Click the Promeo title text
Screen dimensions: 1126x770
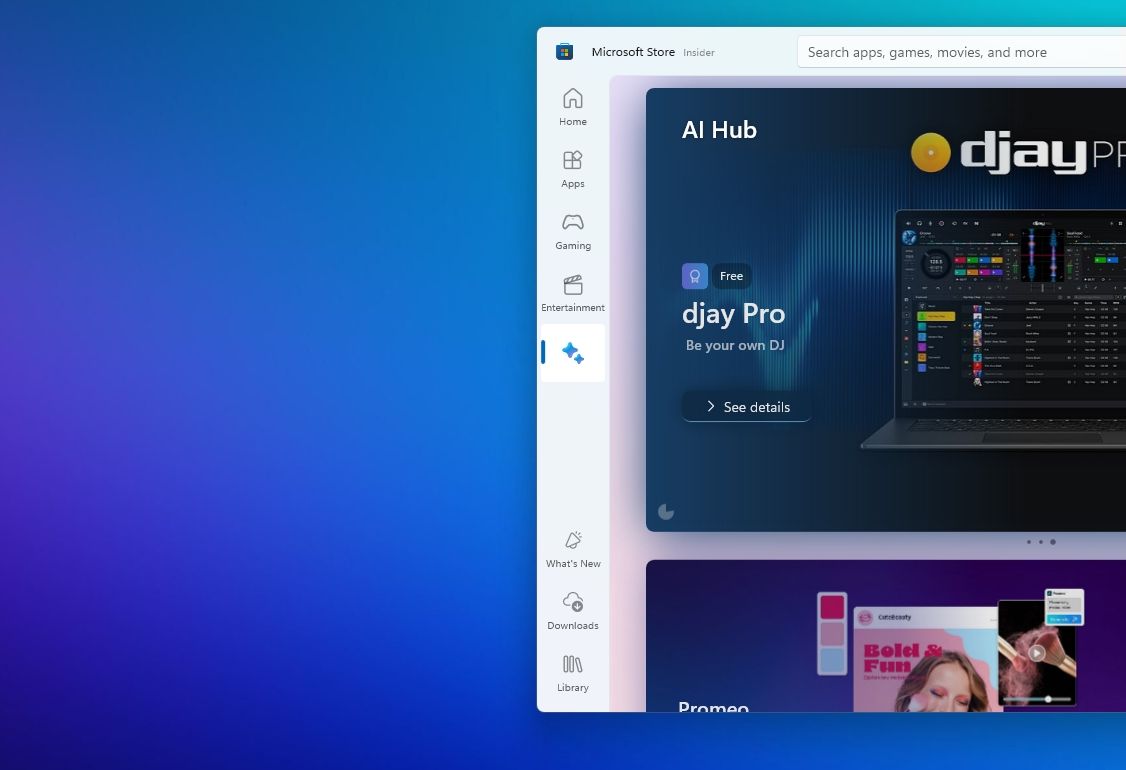pos(713,706)
